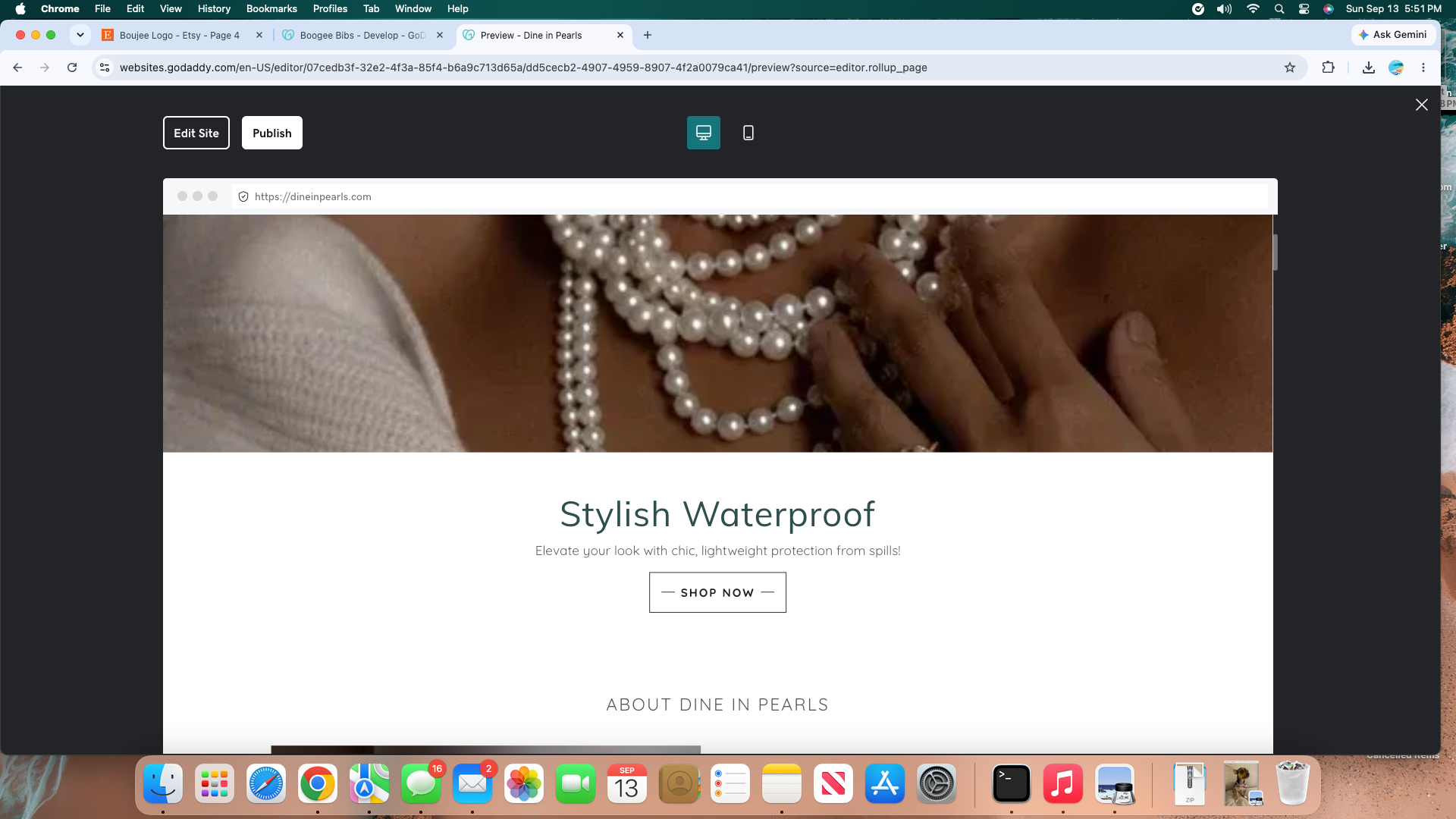This screenshot has width=1456, height=819.
Task: View site information icon in address bar
Action: point(105,67)
